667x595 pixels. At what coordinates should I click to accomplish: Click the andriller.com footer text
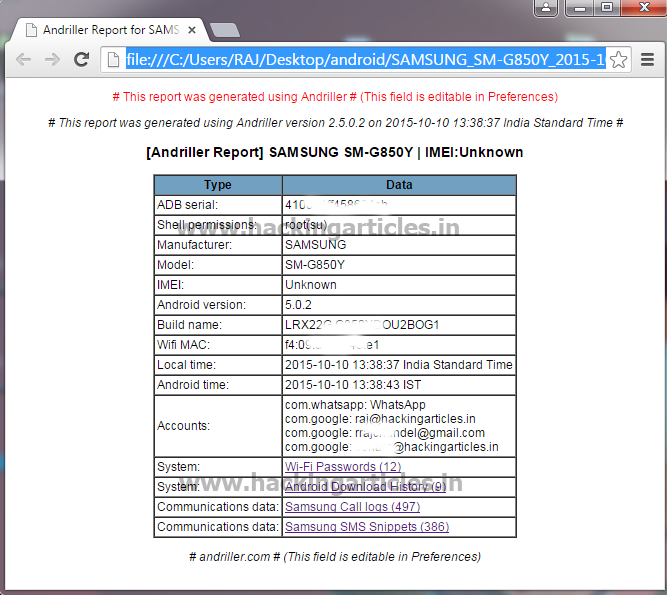click(335, 557)
